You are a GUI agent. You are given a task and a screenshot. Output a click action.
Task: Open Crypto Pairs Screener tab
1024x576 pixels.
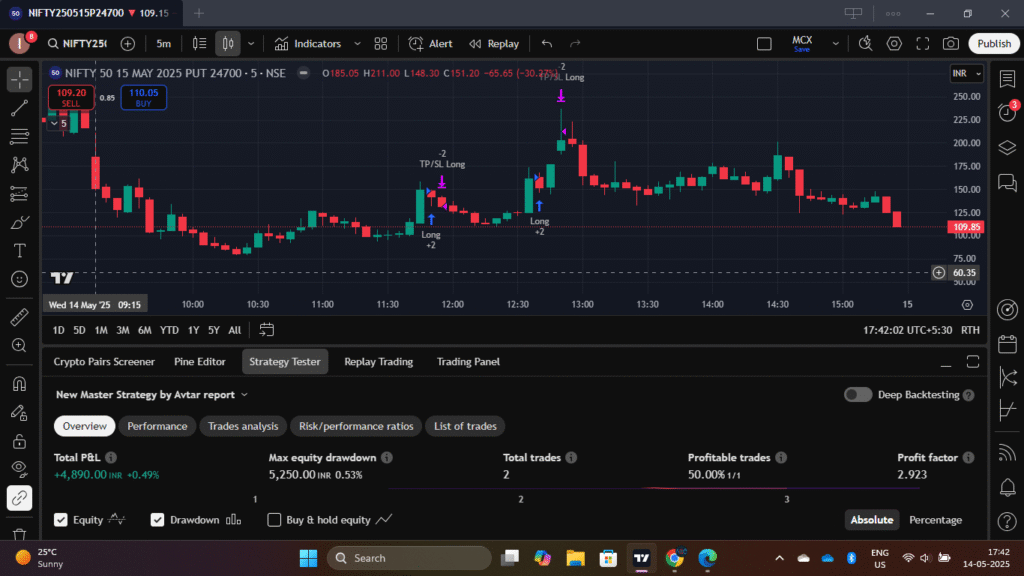(104, 362)
